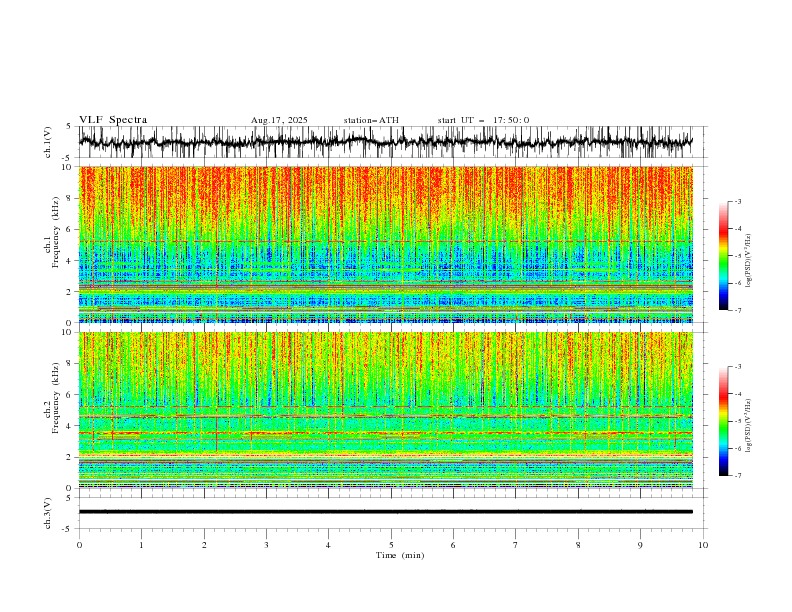
Task: Click the 'Time (min)' axis label
Action: click(x=400, y=555)
